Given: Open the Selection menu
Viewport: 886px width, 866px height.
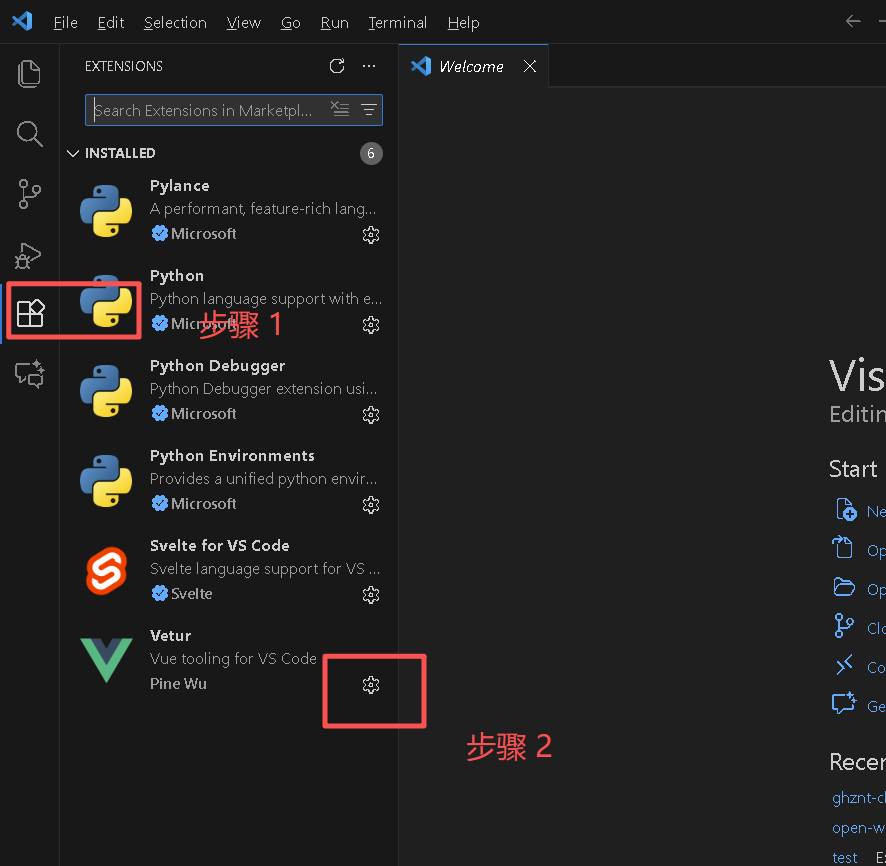Looking at the screenshot, I should 175,23.
